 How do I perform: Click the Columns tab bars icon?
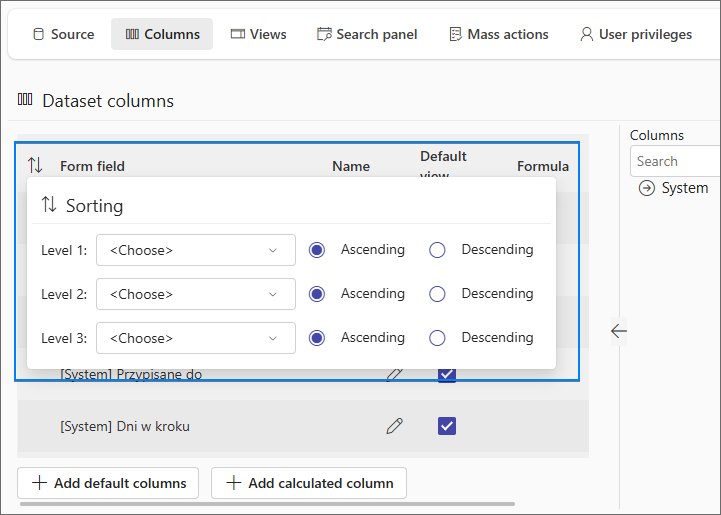[x=132, y=34]
